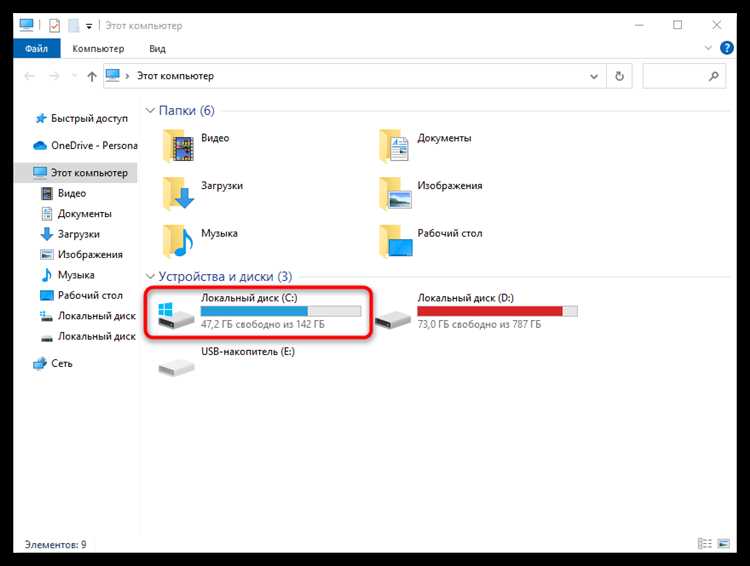Select the Музыка folder icon
750x566 pixels.
pyautogui.click(x=178, y=241)
